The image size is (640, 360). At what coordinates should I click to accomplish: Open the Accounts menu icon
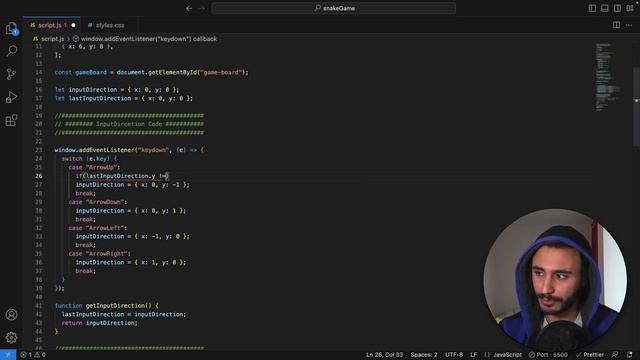(11, 314)
